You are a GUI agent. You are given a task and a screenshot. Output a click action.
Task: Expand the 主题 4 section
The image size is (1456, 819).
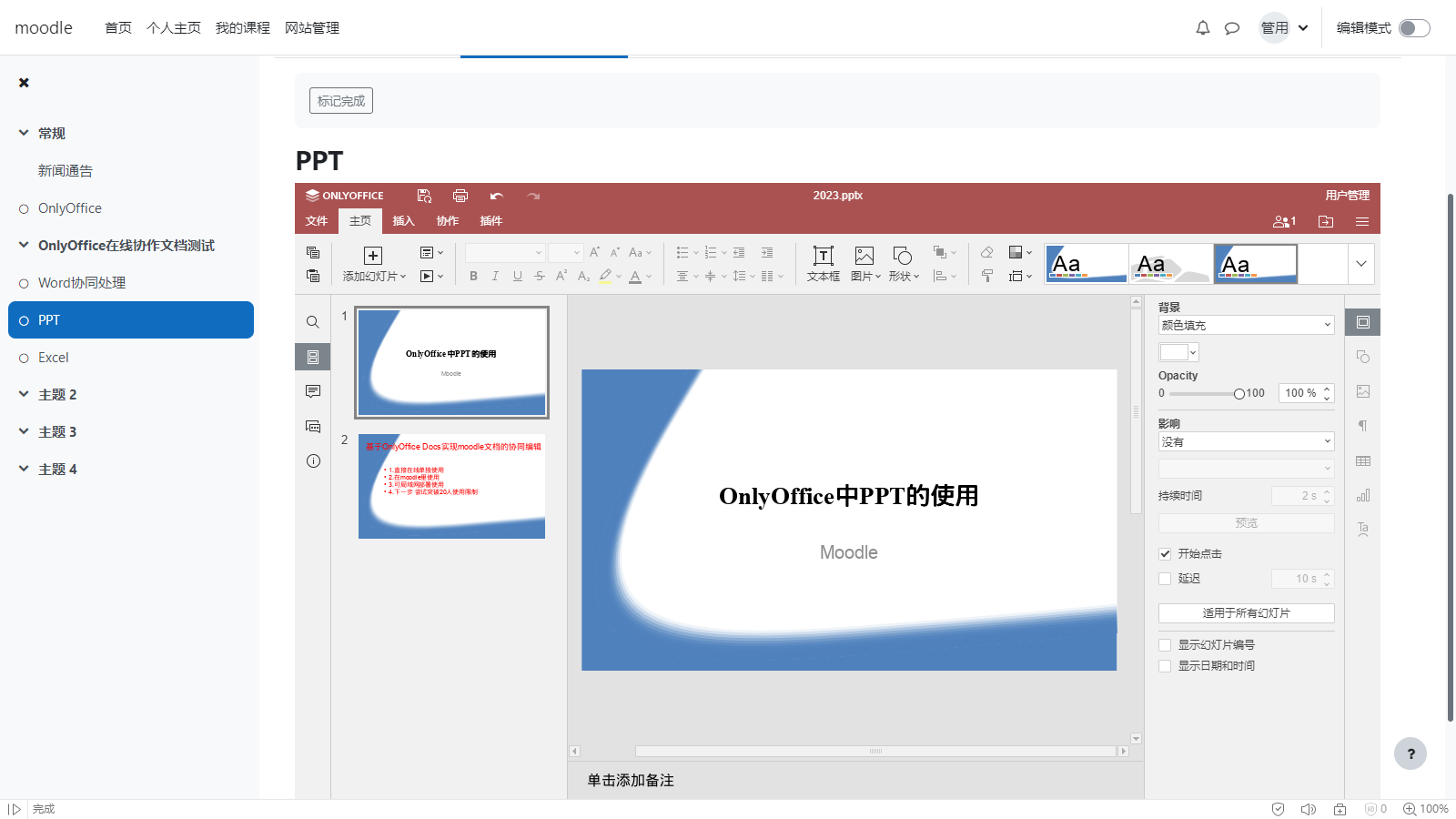click(x=24, y=469)
